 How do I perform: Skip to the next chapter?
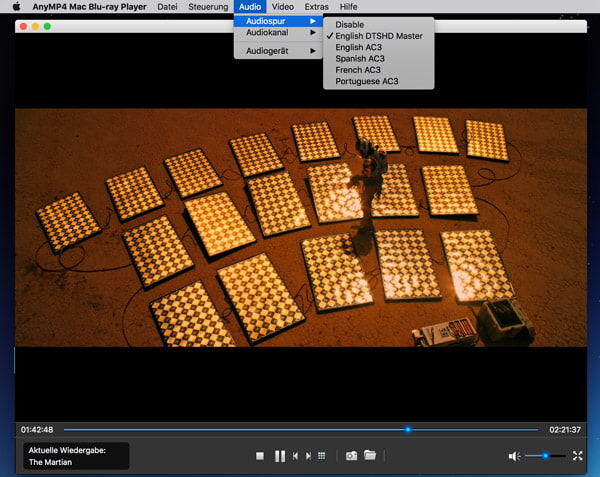pos(308,456)
